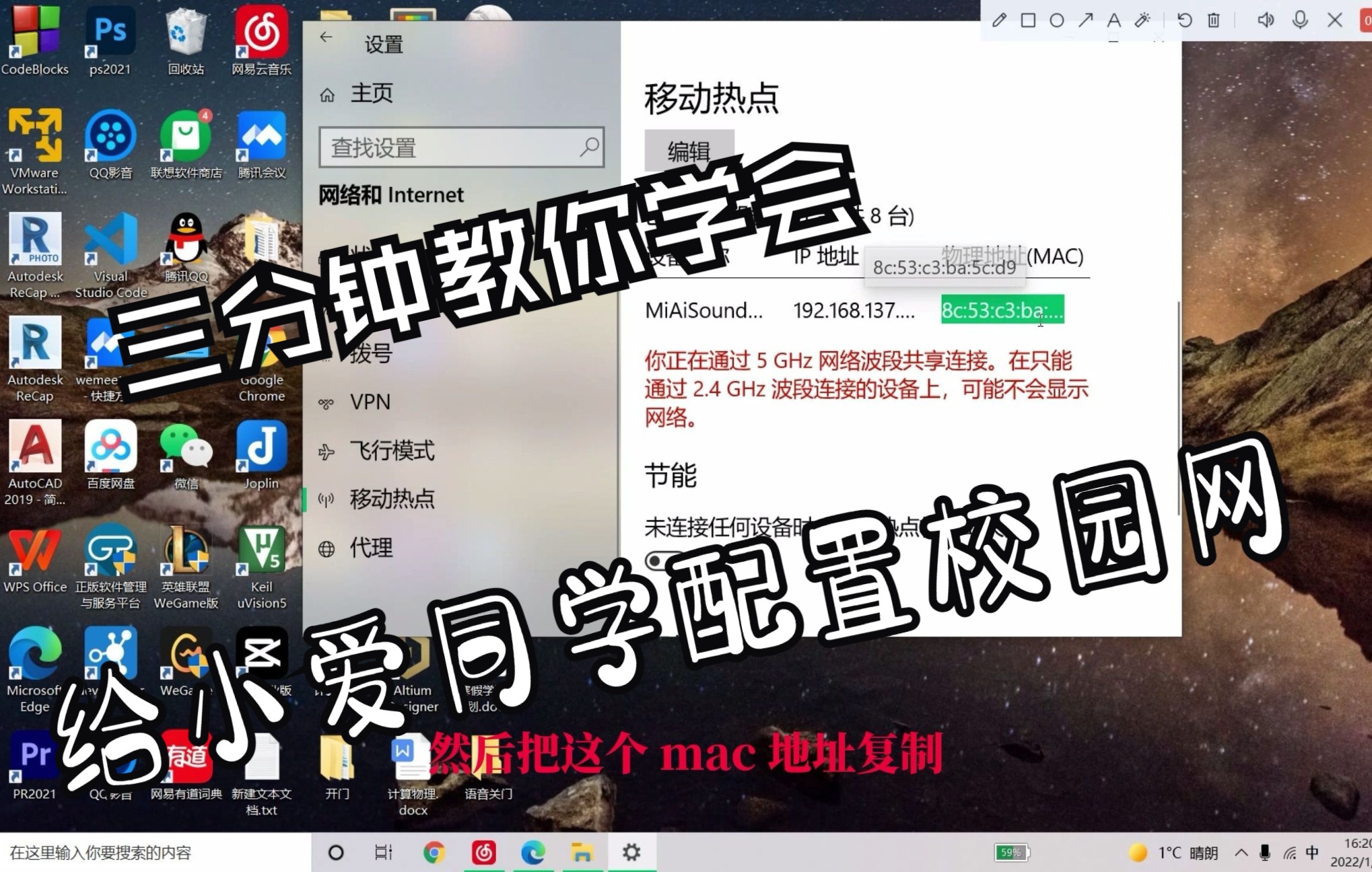This screenshot has width=1372, height=872.
Task: Expand VPN settings section
Action: click(369, 401)
